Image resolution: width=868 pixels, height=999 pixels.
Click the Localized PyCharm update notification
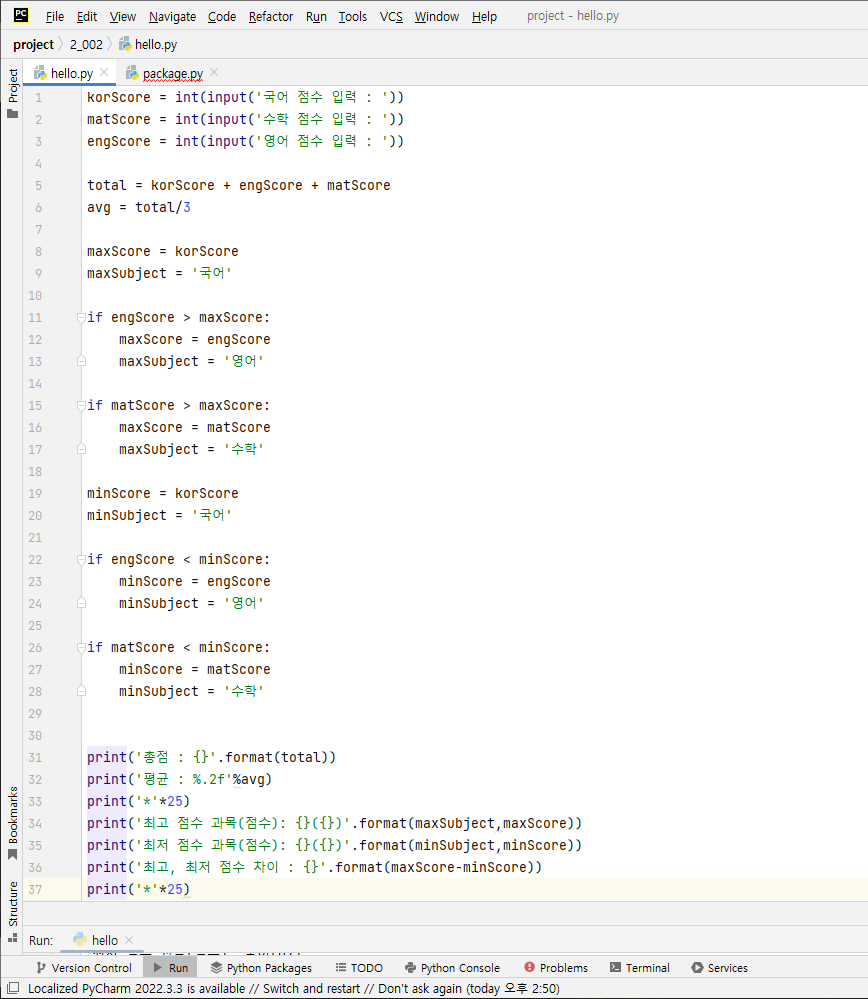coord(294,989)
